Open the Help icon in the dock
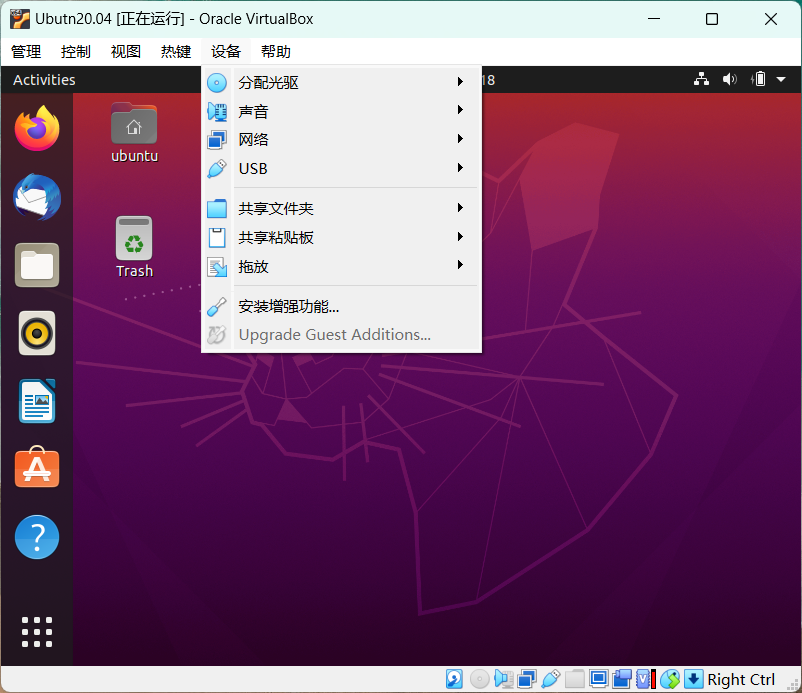 coord(37,537)
